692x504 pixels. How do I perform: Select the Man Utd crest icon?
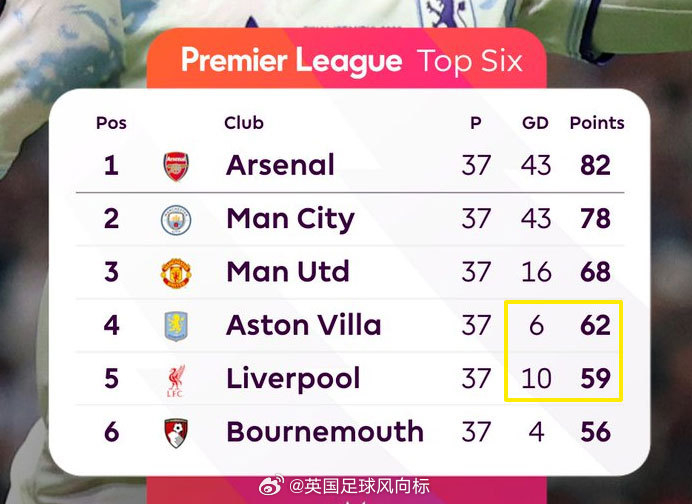click(176, 273)
